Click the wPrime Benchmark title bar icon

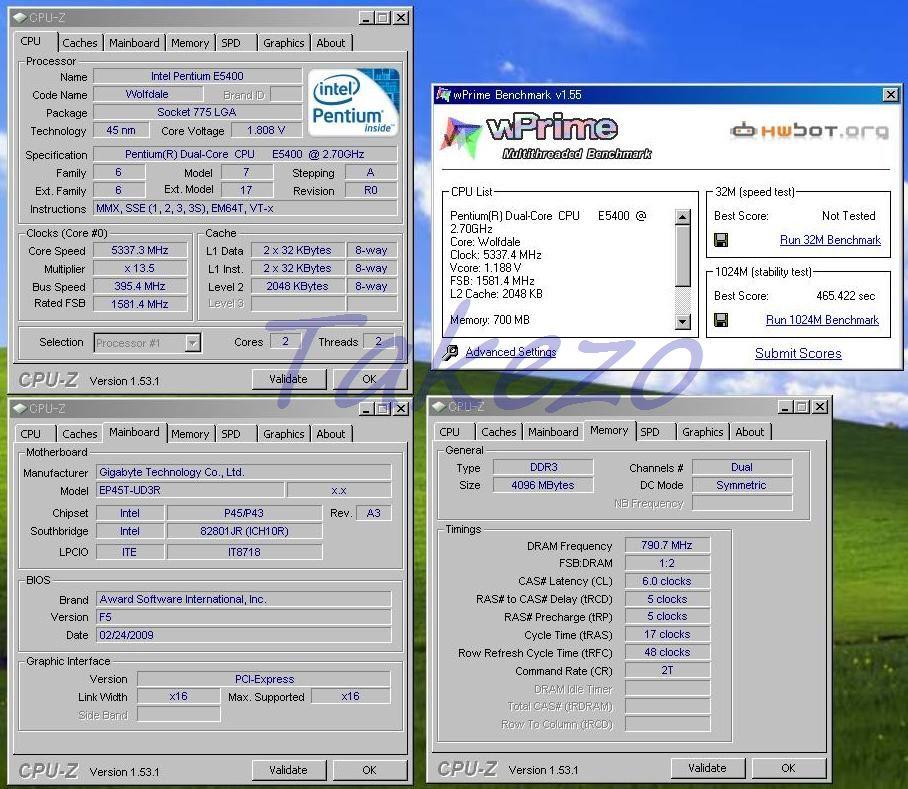[x=444, y=94]
